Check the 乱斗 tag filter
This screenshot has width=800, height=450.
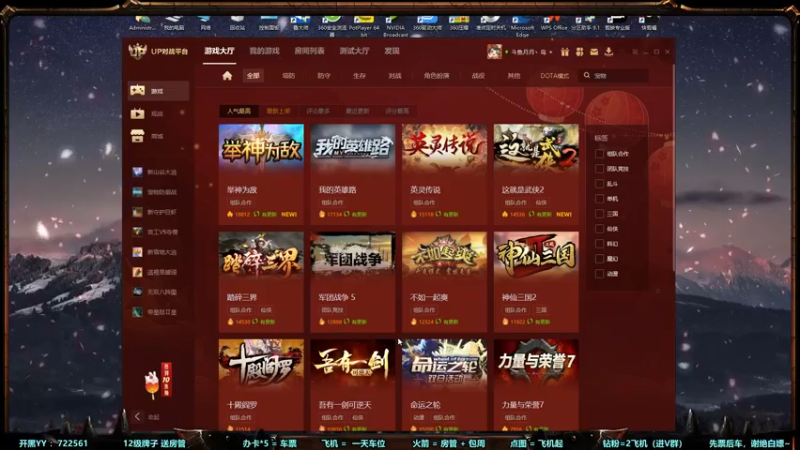tap(599, 184)
